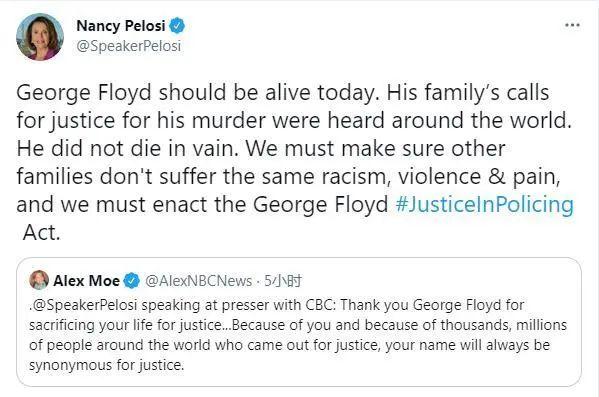This screenshot has height=397, width=599.
Task: Click the main tweet text starting George Floyd
Action: (295, 162)
